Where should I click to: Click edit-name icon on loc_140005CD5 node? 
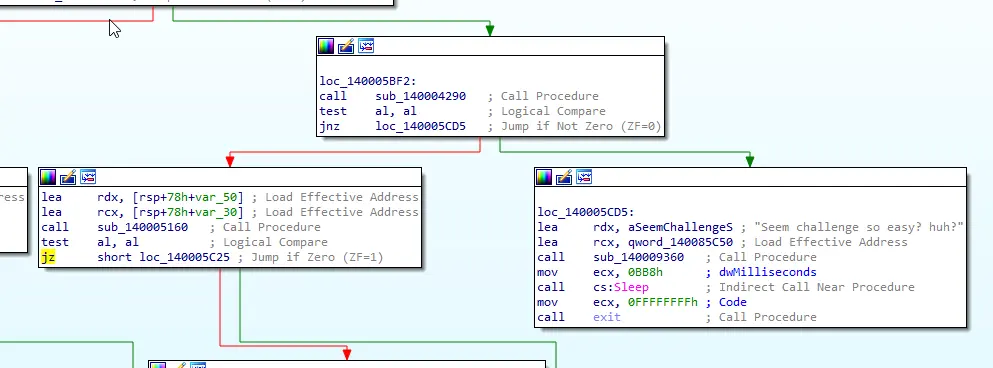pos(564,177)
